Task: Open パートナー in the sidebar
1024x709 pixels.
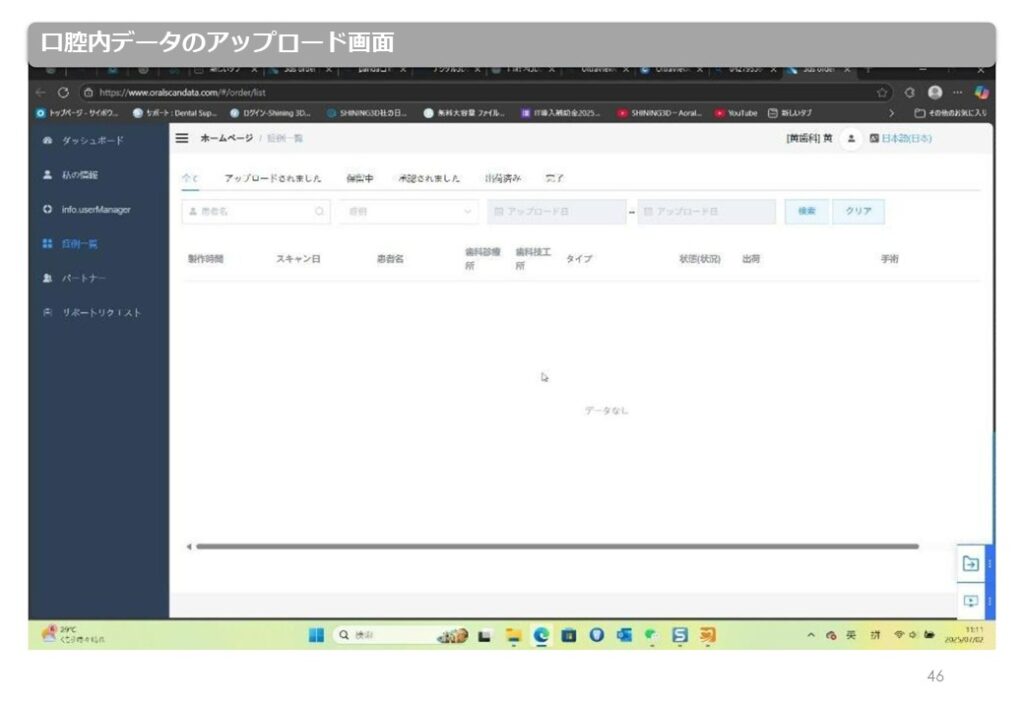Action: (84, 278)
